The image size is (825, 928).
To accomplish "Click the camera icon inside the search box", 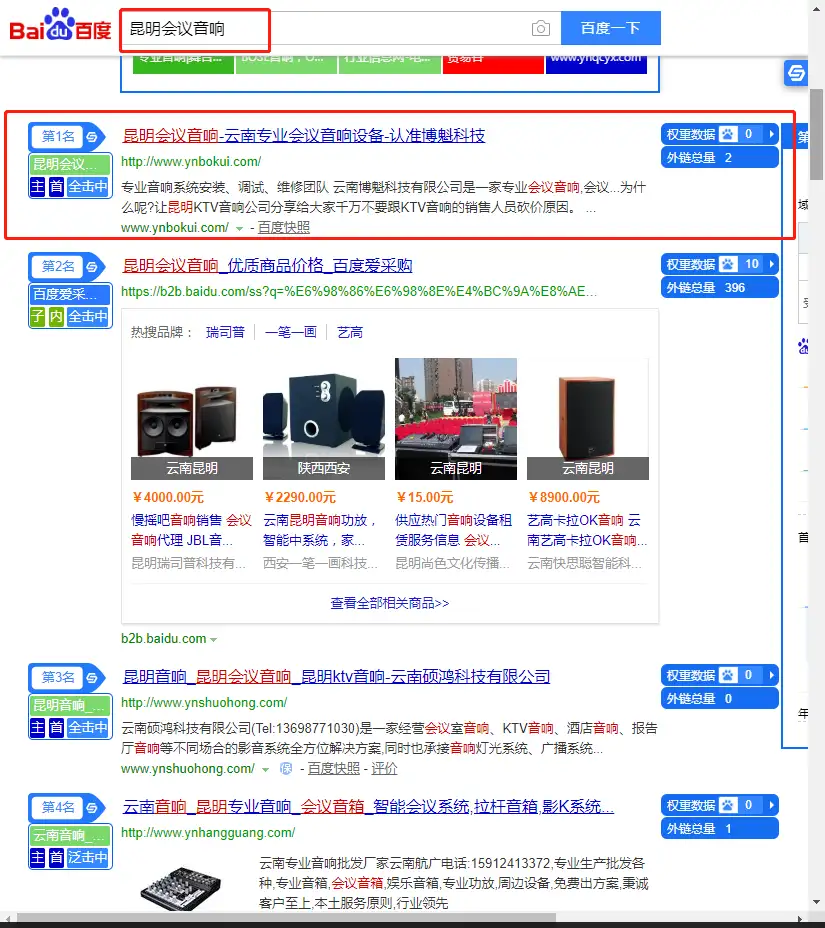I will (x=541, y=29).
